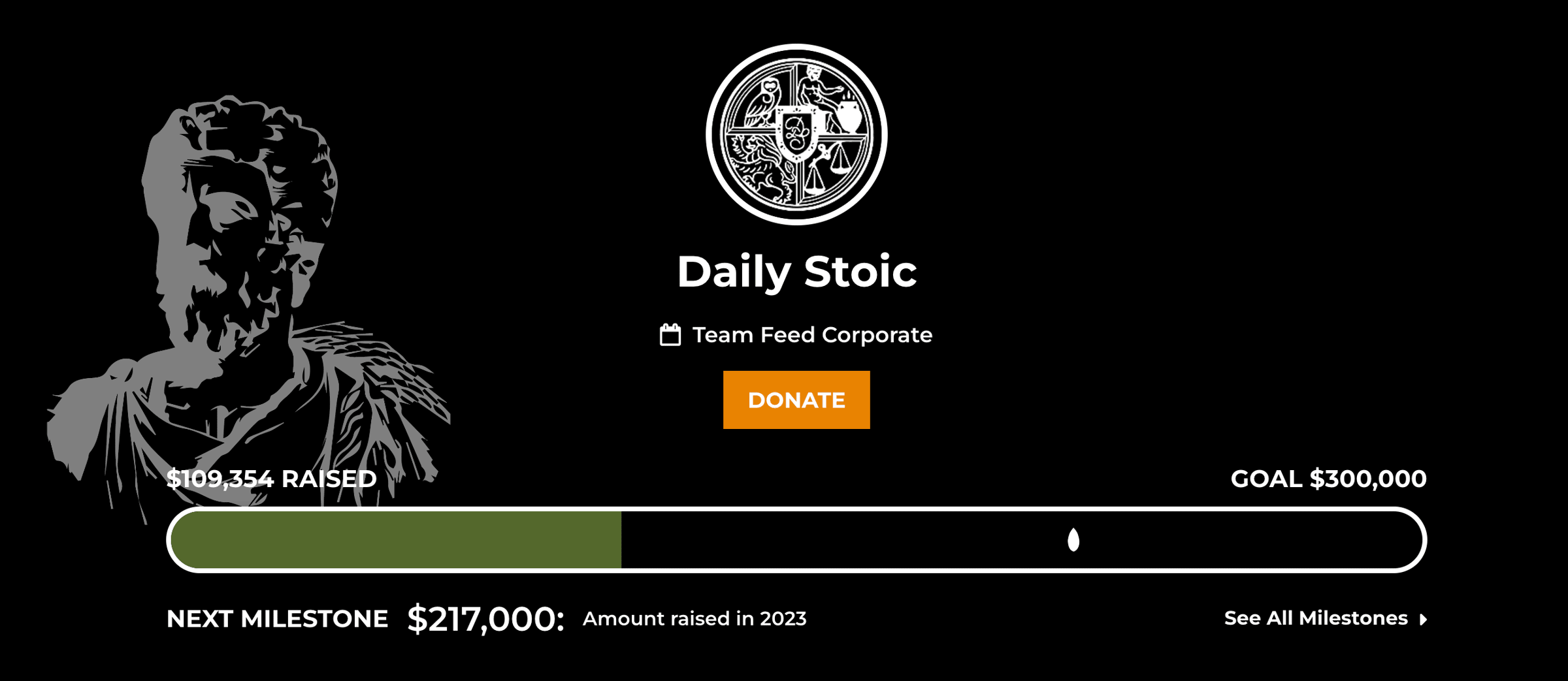The image size is (1568, 681).
Task: Click the NEXT MILESTONE label
Action: pos(277,619)
